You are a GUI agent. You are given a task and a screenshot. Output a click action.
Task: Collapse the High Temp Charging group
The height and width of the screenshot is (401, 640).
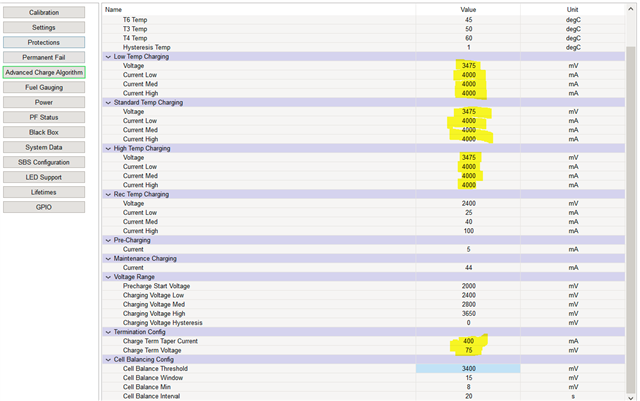click(x=108, y=149)
